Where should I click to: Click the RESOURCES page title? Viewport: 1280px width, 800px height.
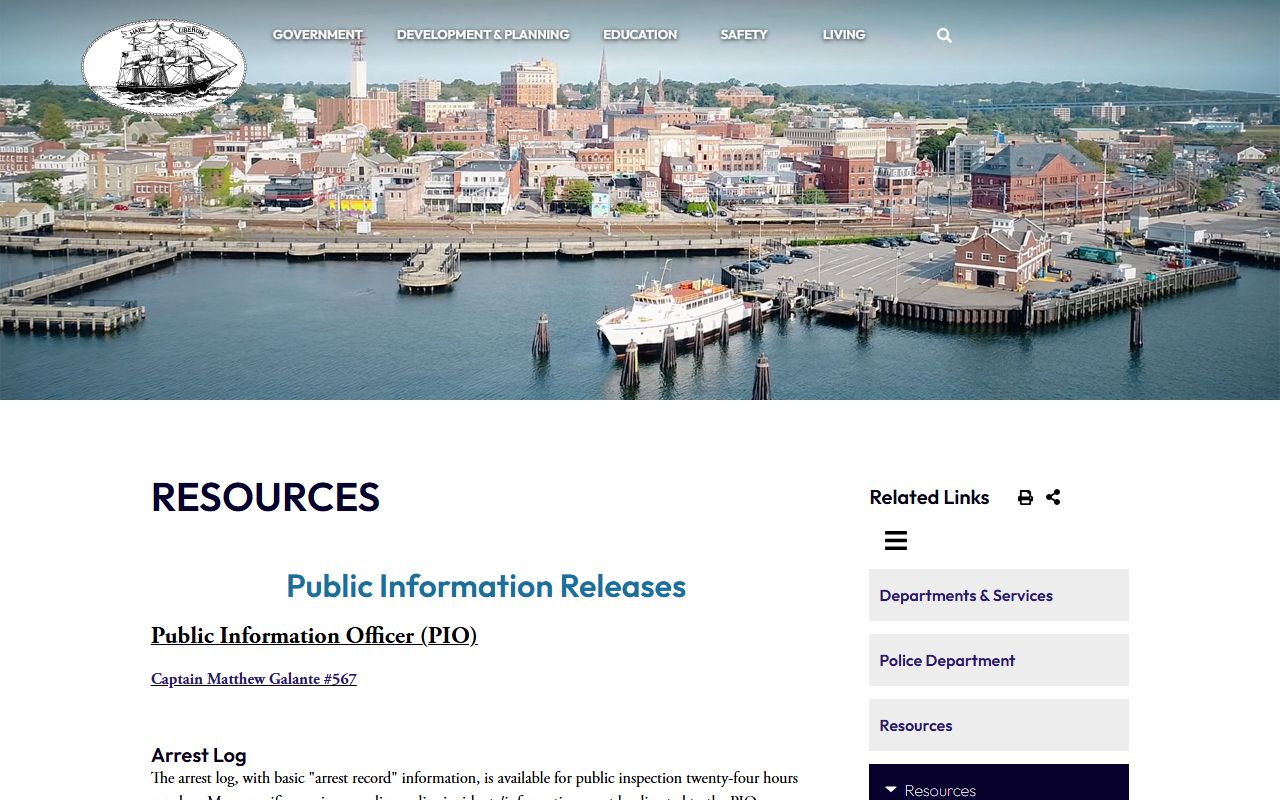pyautogui.click(x=266, y=497)
